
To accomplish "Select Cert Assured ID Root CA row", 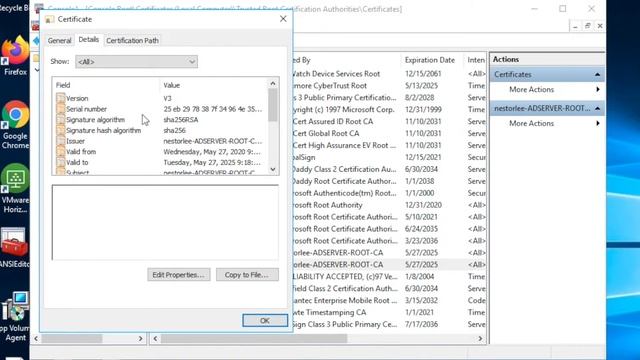I will (389, 122).
